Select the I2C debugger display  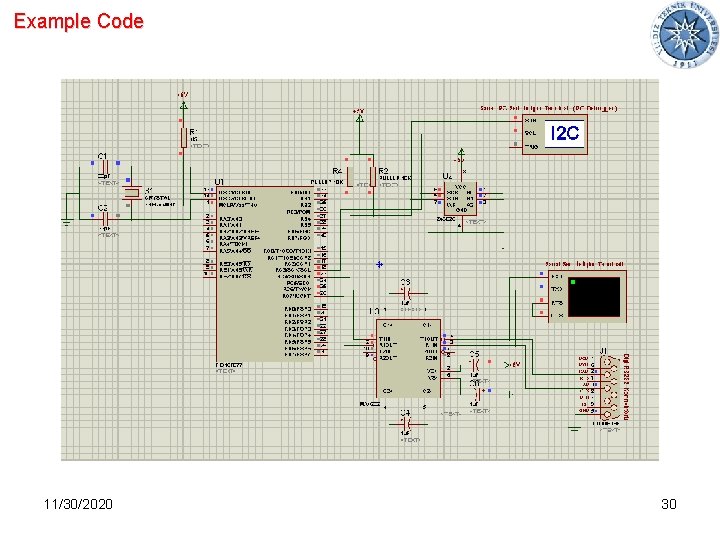tap(564, 134)
